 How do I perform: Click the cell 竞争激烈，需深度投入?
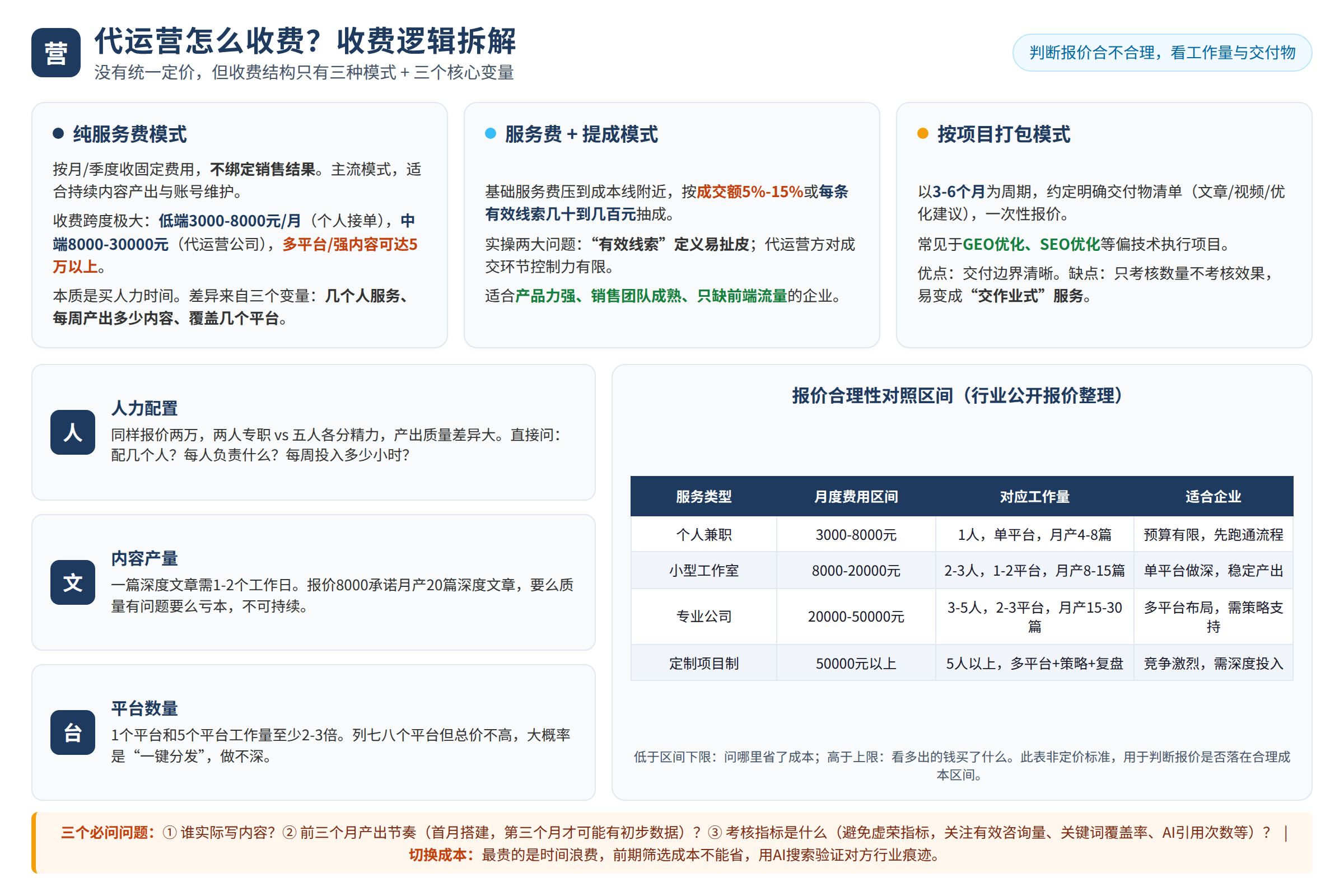[1213, 664]
